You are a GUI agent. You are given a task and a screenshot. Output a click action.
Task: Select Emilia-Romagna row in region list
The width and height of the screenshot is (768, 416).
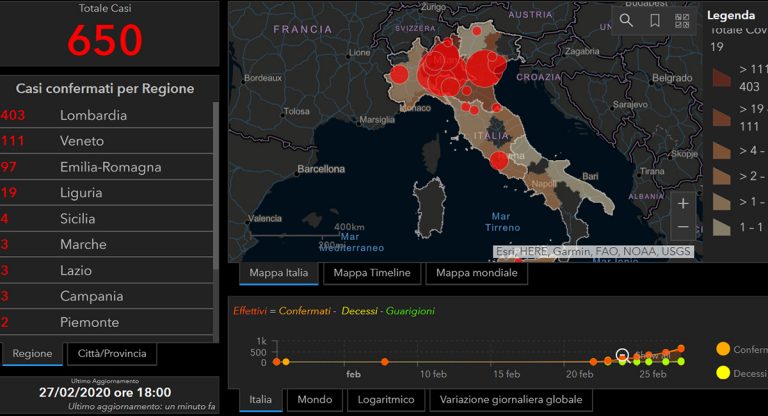coord(106,167)
